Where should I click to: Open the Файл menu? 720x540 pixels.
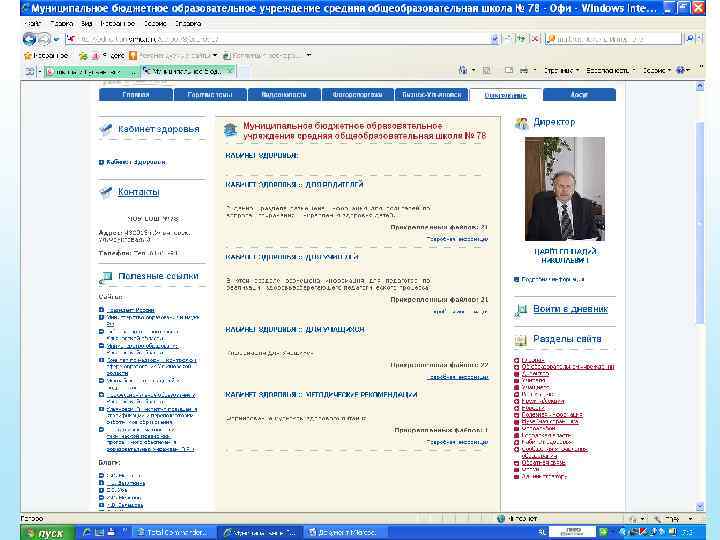(33, 23)
